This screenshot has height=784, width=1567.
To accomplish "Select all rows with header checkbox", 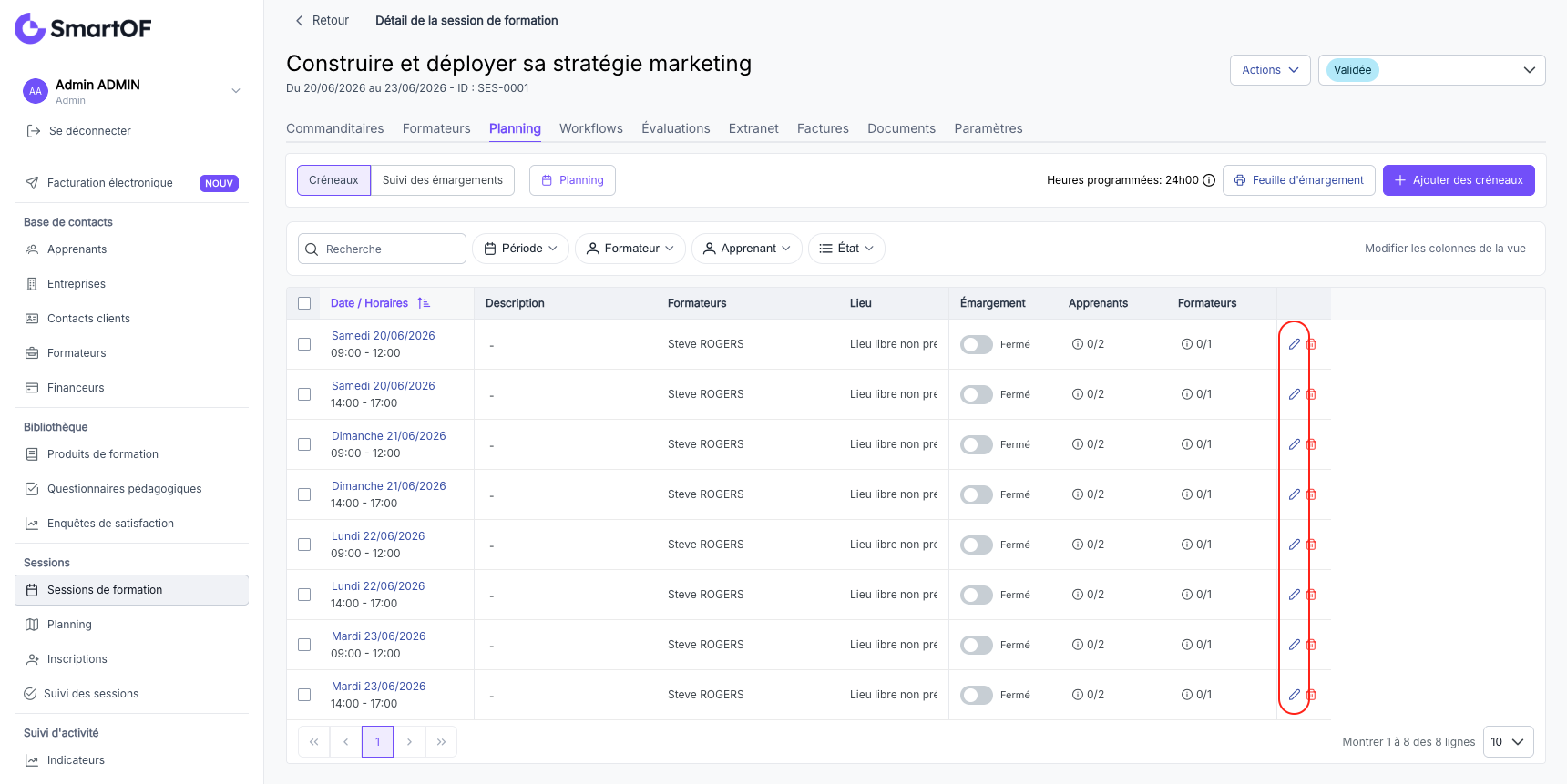I will click(304, 303).
